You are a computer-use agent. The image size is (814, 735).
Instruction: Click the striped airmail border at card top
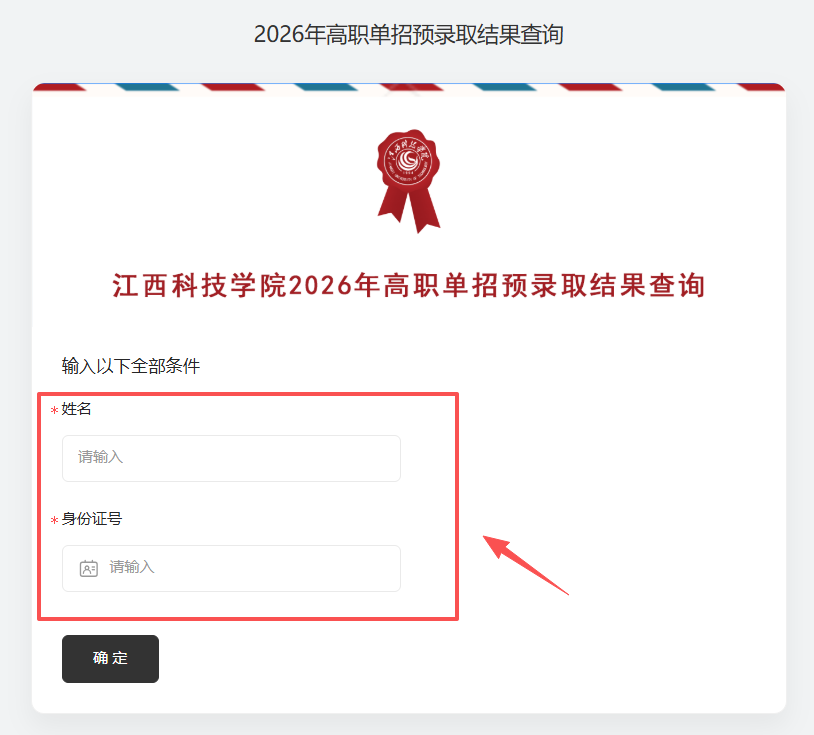409,87
